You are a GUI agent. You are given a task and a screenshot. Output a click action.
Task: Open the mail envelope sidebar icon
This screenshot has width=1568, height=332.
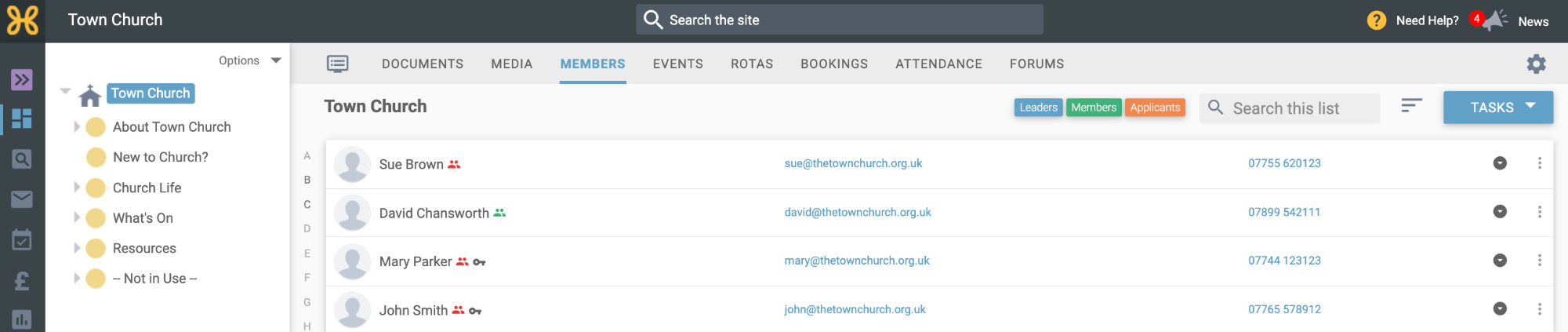click(x=22, y=199)
